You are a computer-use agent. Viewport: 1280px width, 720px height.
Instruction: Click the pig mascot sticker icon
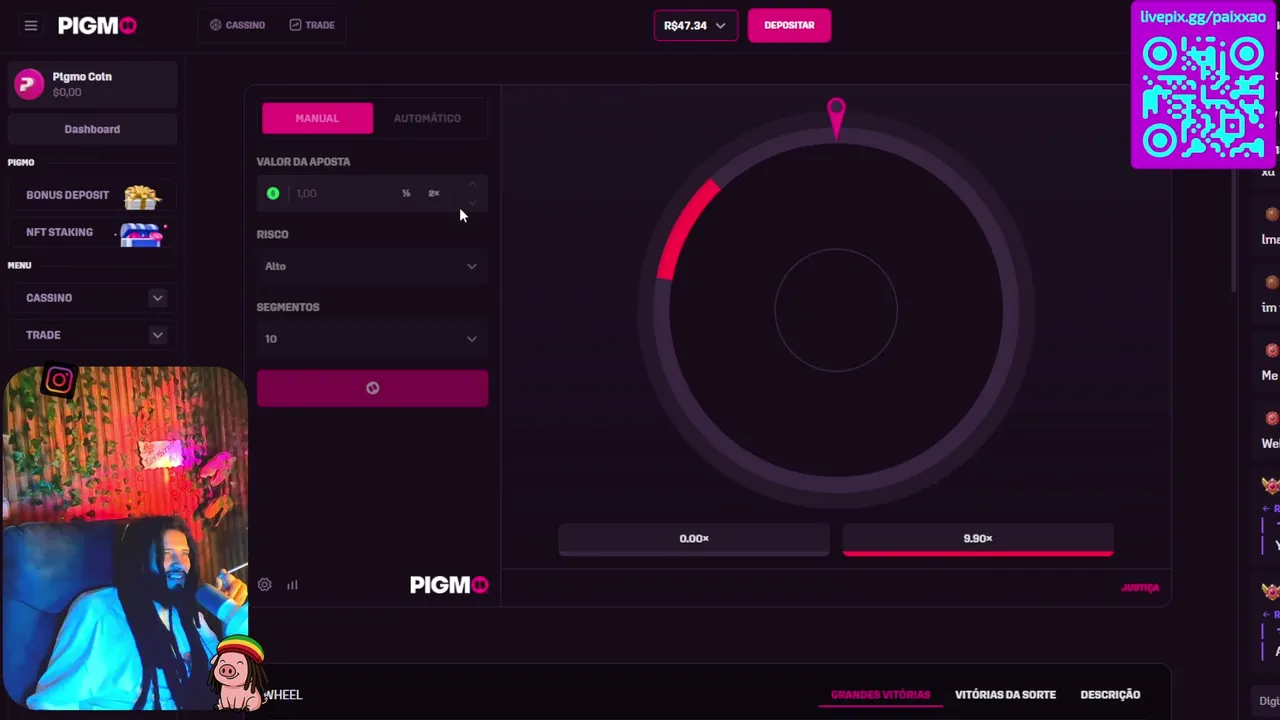tap(237, 672)
